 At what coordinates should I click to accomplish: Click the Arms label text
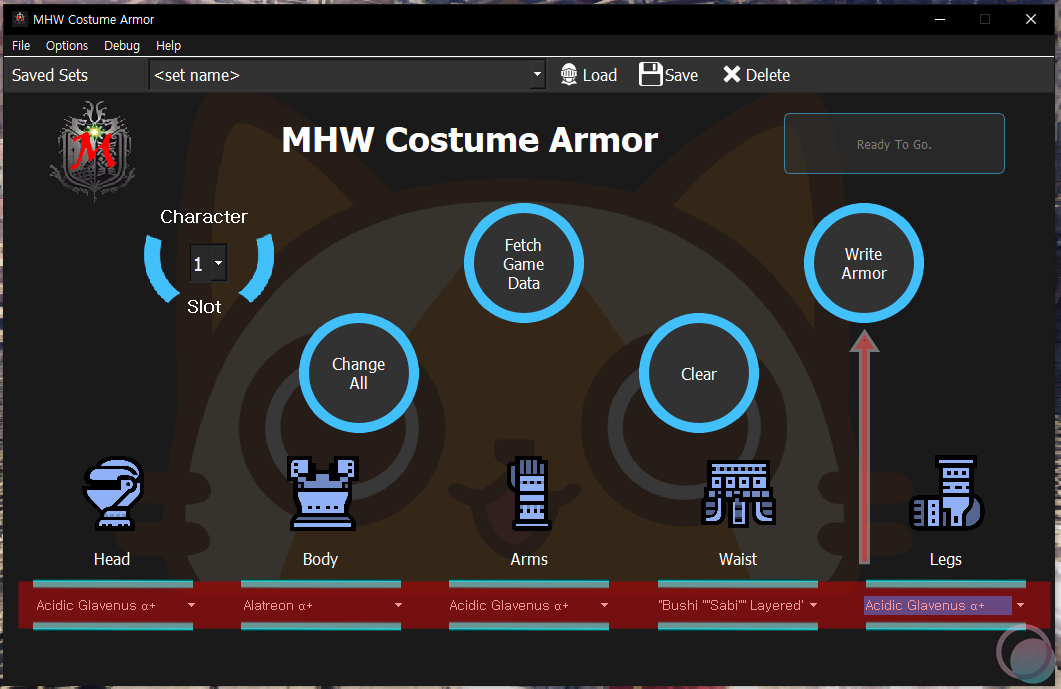coord(529,559)
